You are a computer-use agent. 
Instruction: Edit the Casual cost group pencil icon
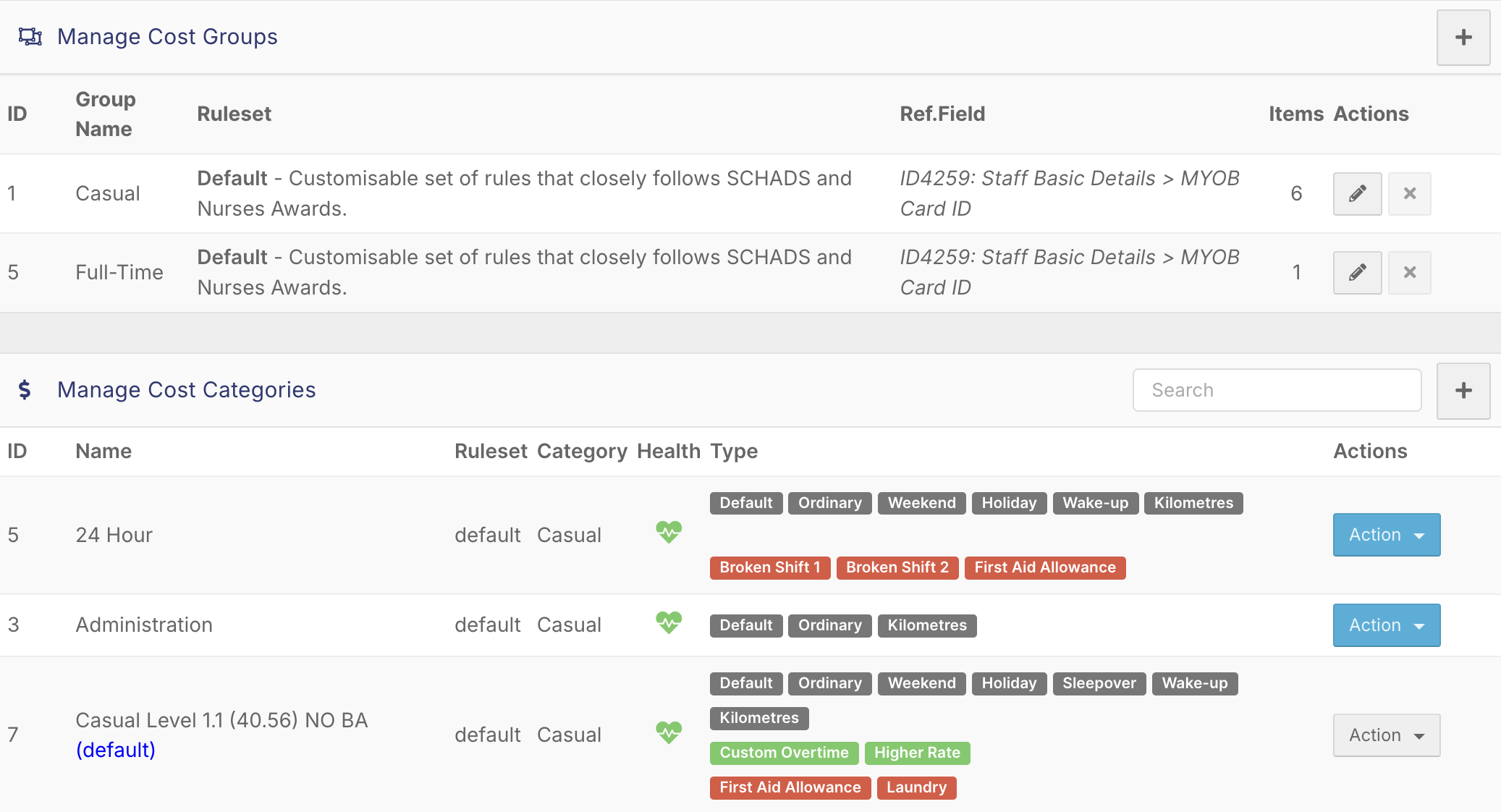pos(1357,193)
